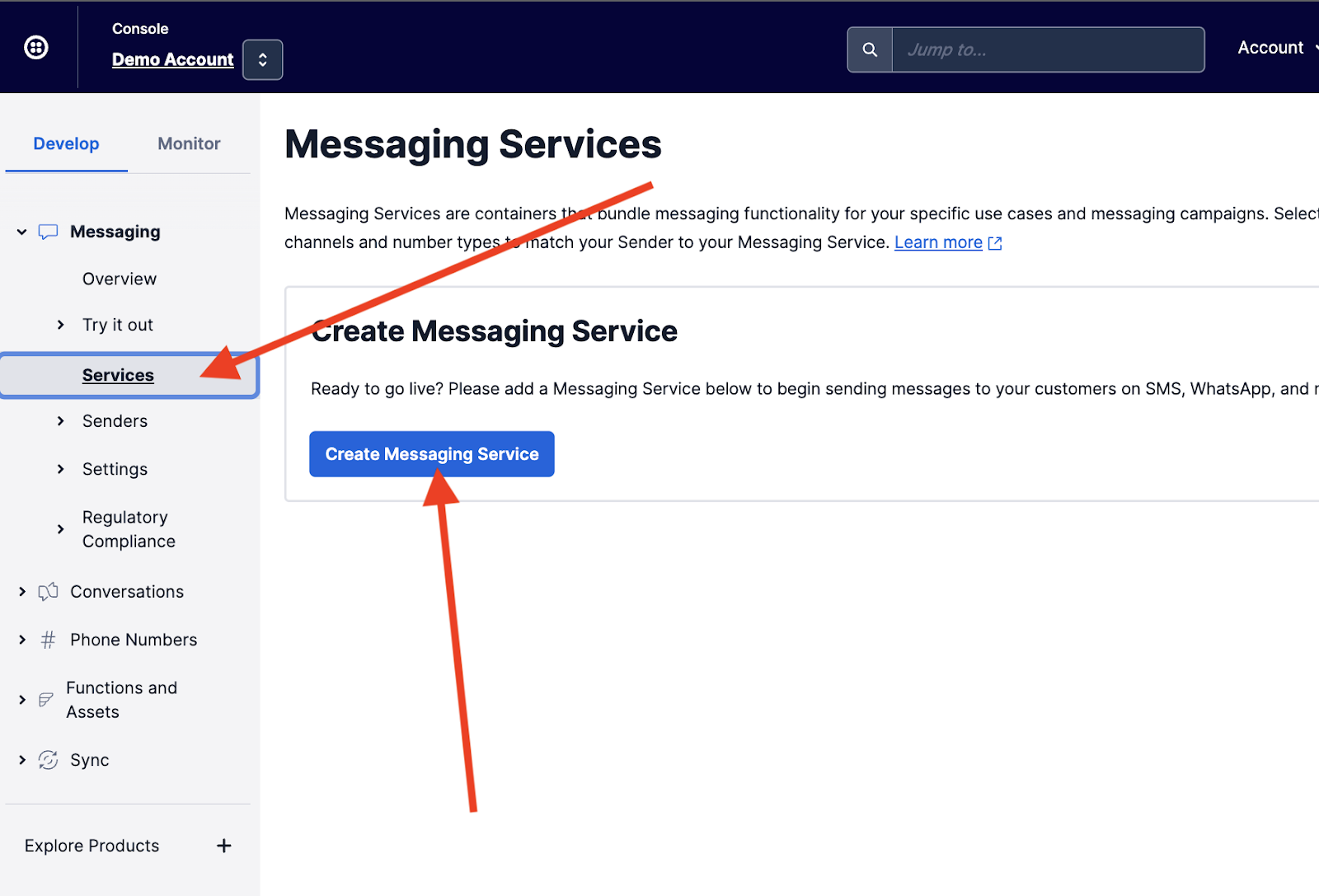Click the Create Messaging Service button
Viewport: 1319px width, 896px height.
coord(432,454)
